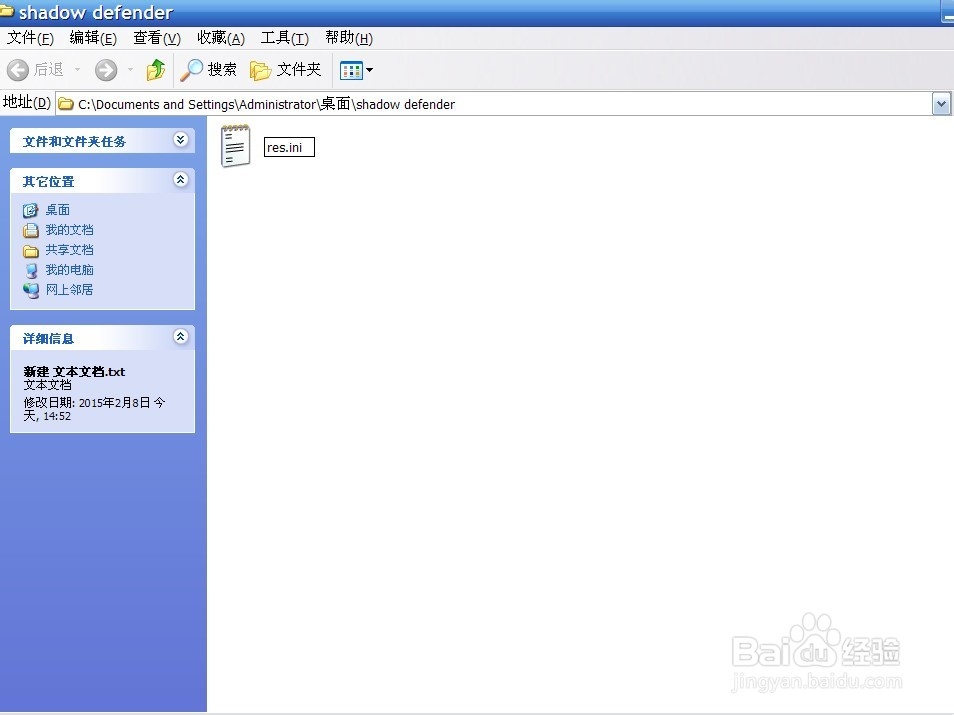954x715 pixels.
Task: Open Forward button history dropdown arrow
Action: point(130,70)
